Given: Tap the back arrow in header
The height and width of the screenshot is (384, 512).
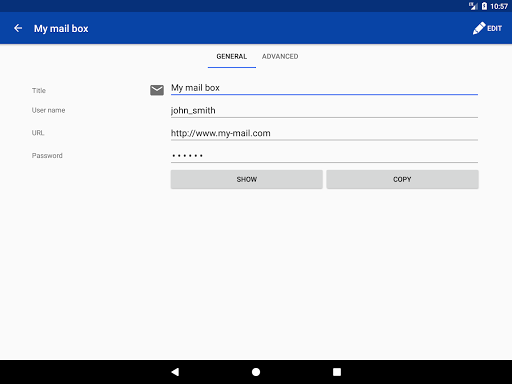Looking at the screenshot, I should (x=18, y=28).
